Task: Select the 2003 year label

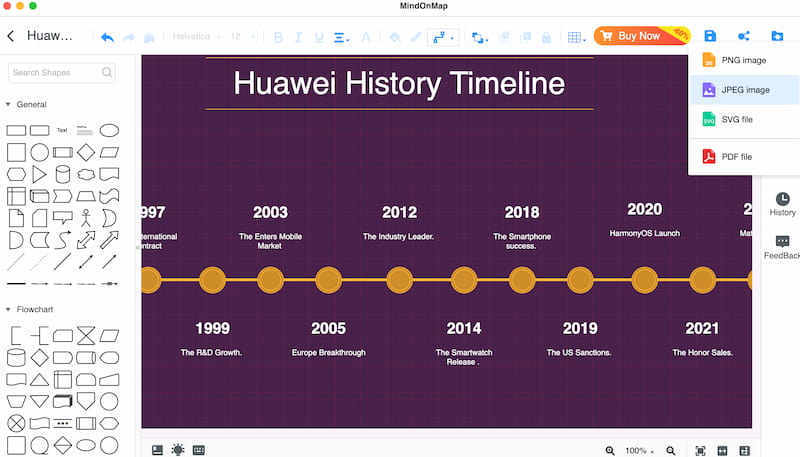Action: click(270, 212)
